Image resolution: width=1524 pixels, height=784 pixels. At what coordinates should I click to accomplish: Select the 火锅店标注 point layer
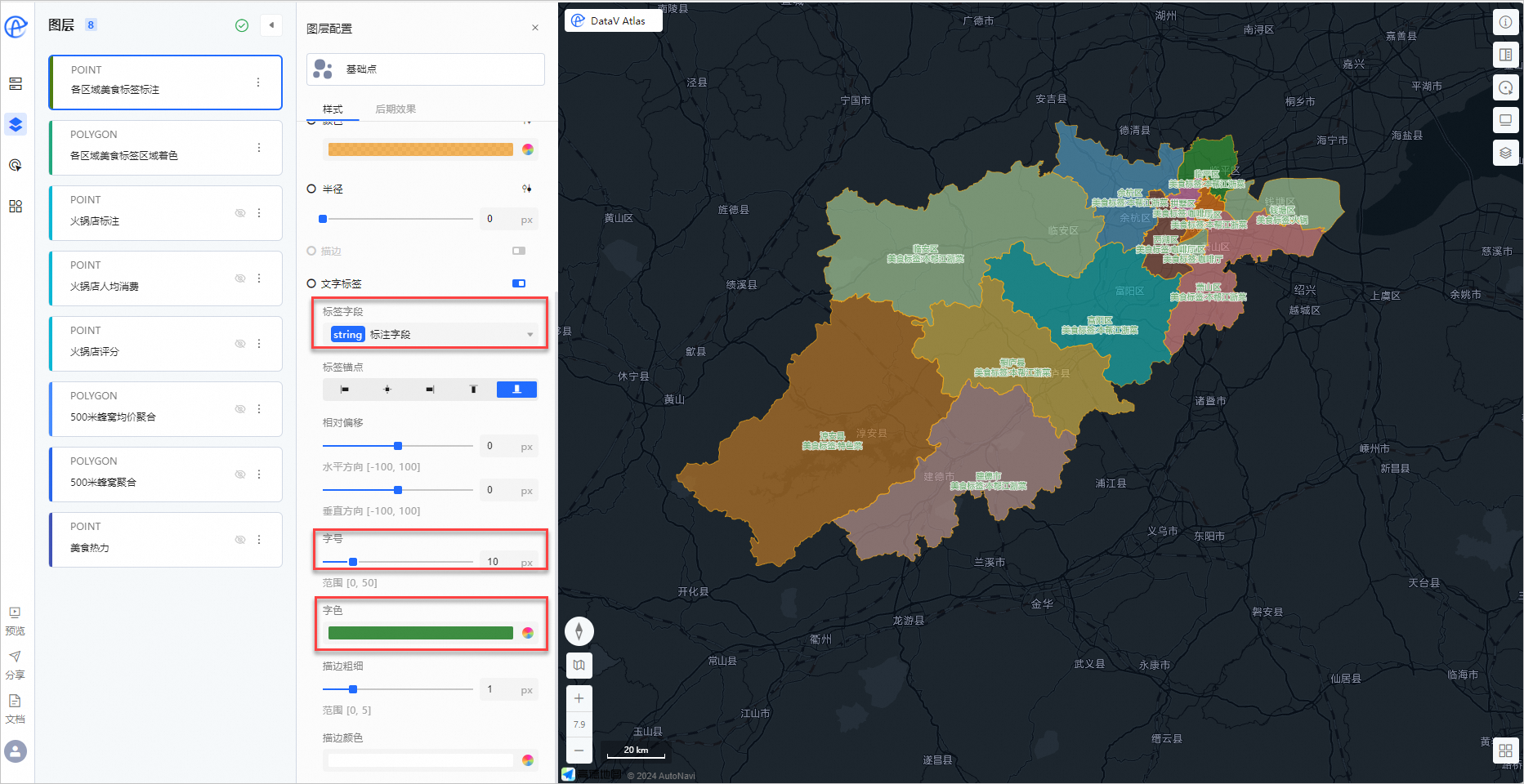166,213
